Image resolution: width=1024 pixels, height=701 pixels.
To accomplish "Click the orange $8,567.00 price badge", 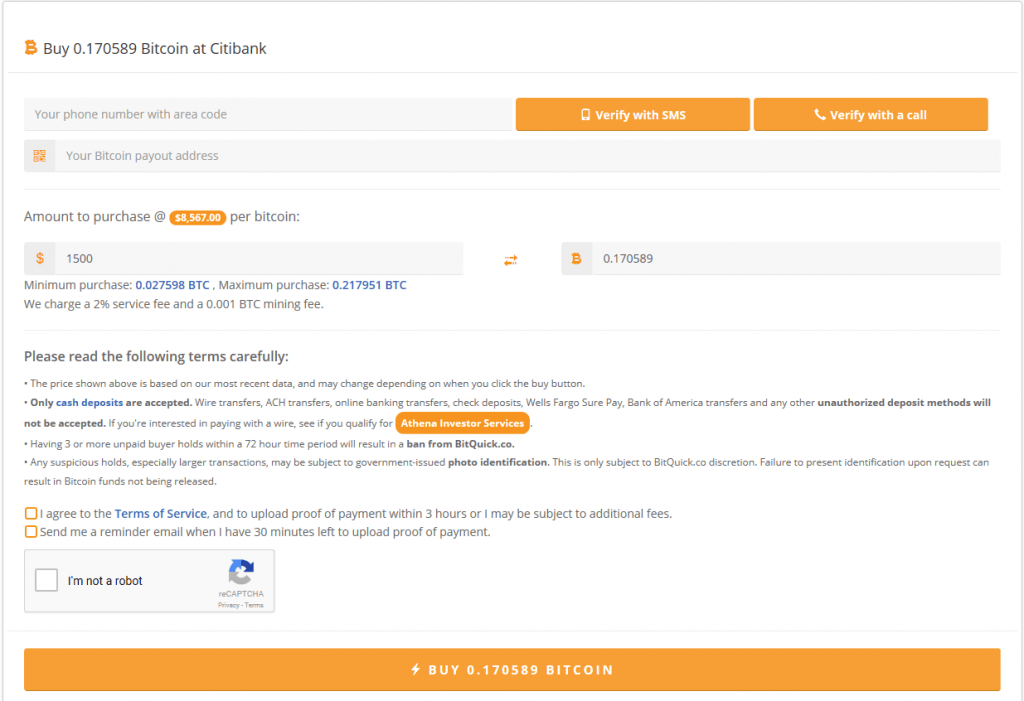I will tap(197, 216).
